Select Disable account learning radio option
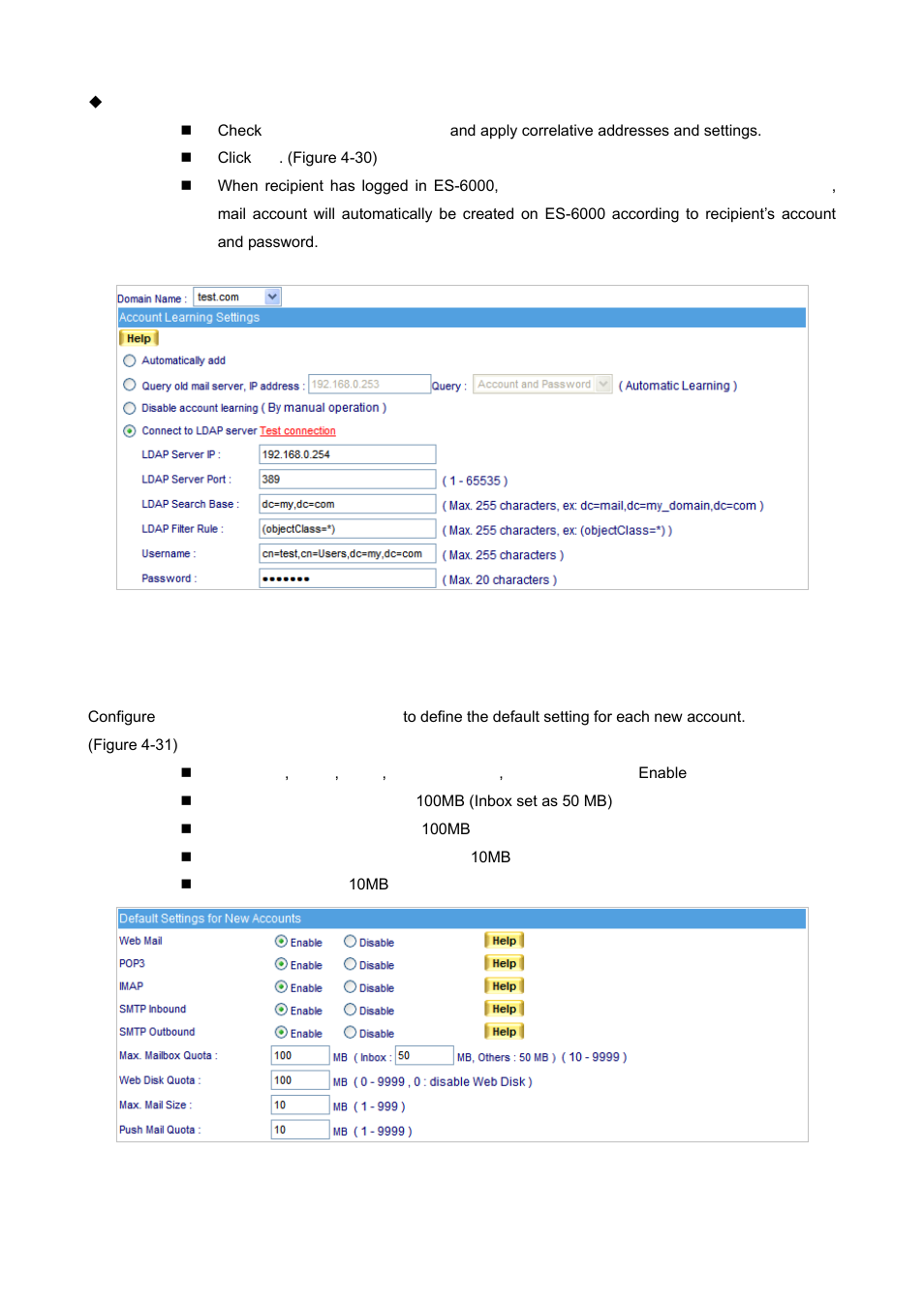Screen dimensions: 924x1308 [x=129, y=408]
